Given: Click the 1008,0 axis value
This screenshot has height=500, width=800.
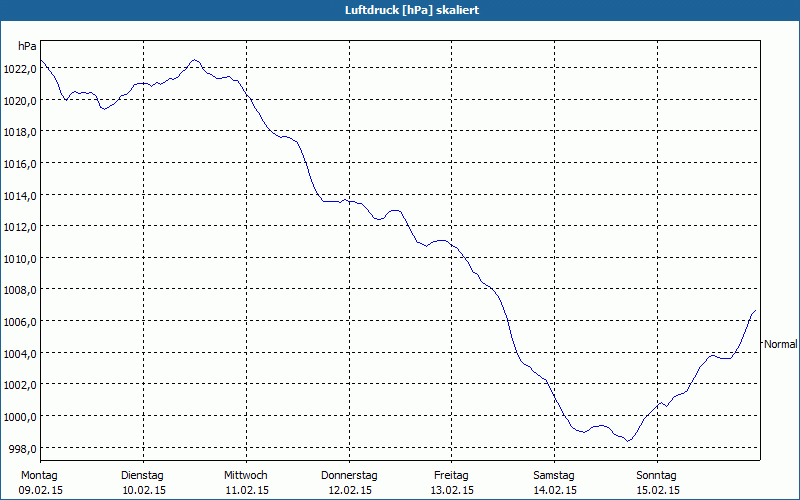Looking at the screenshot, I should pos(20,291).
